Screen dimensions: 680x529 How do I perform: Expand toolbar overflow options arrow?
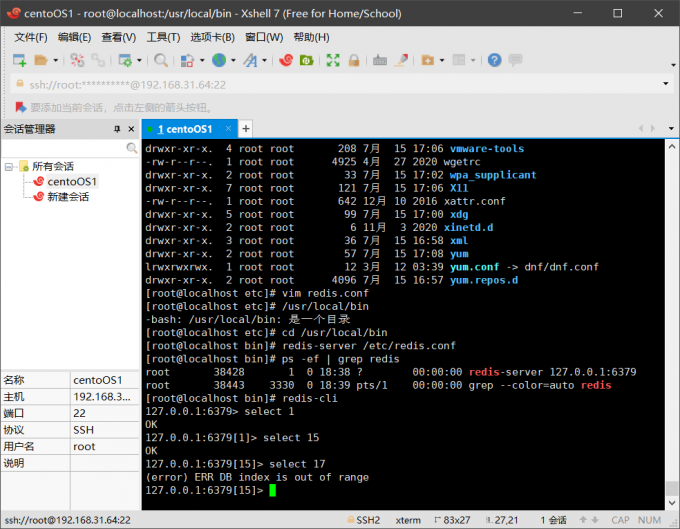(673, 65)
